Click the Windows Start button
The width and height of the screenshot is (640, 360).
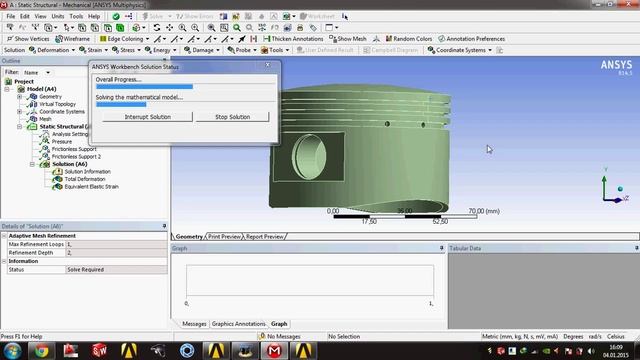(12, 351)
